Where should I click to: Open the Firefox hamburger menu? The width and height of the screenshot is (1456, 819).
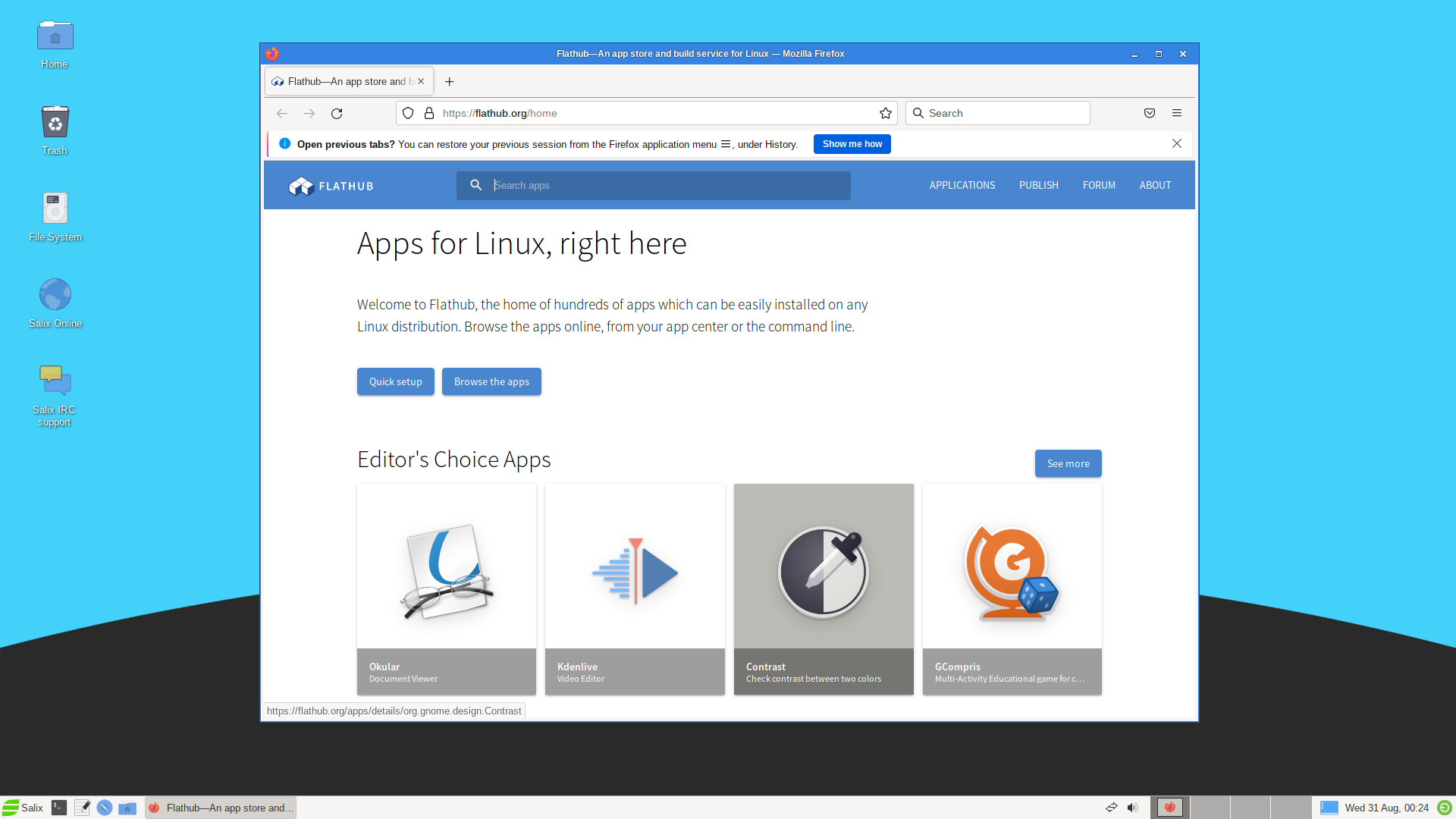[1177, 114]
